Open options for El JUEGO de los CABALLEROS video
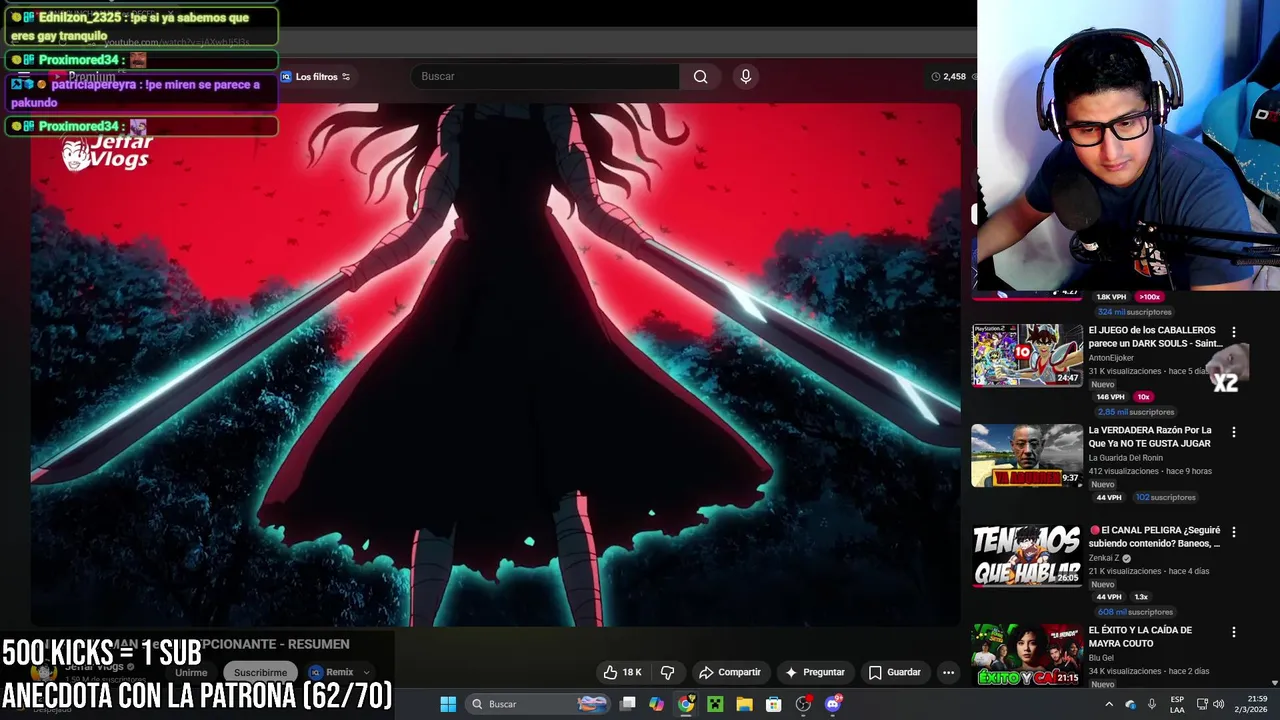Image resolution: width=1280 pixels, height=720 pixels. [x=1233, y=332]
